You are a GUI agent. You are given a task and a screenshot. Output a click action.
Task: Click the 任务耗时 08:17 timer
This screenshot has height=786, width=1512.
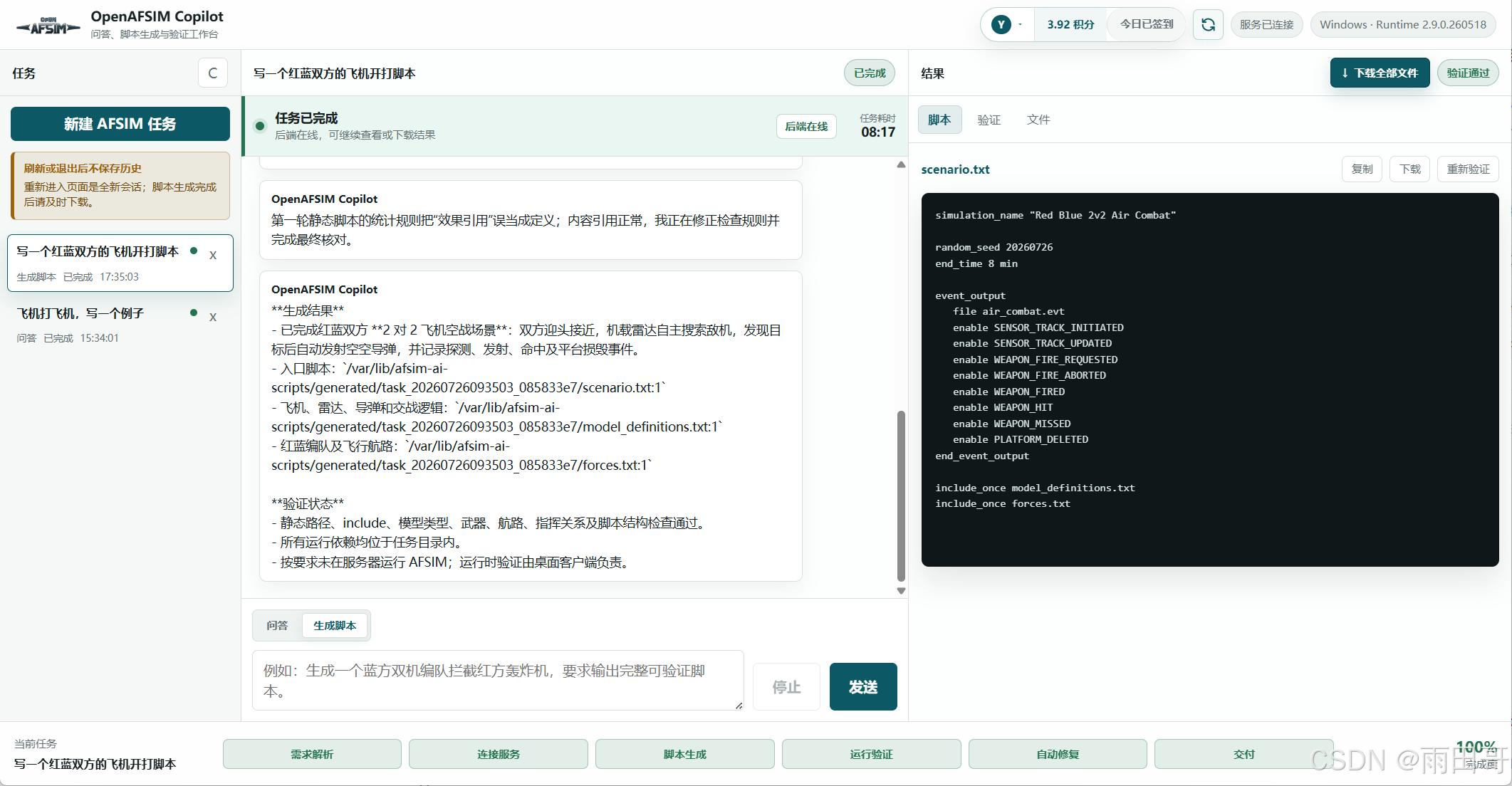877,126
